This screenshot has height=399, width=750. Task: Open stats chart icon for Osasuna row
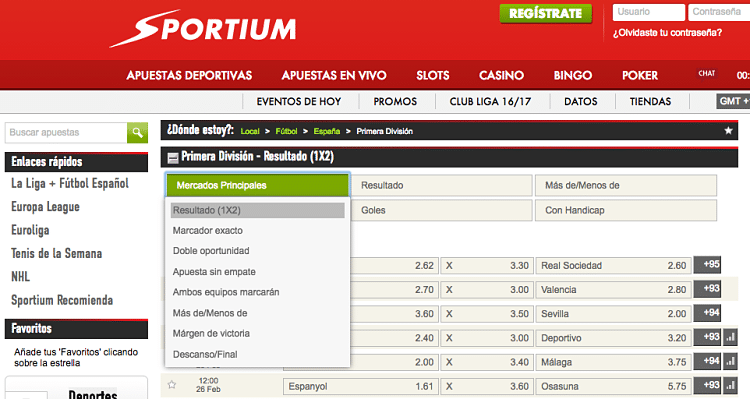[x=730, y=385]
